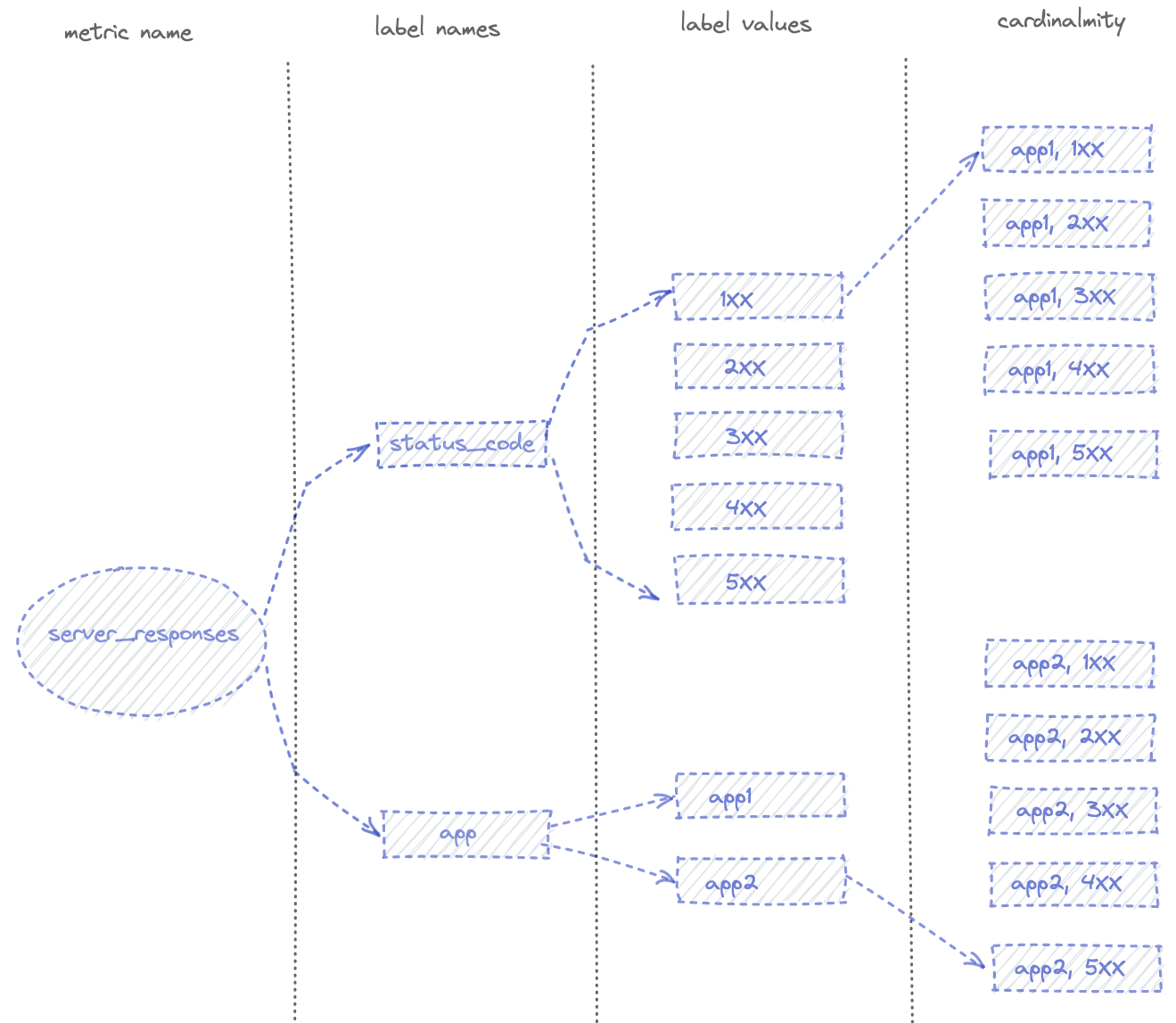Screen dimensions: 1176x1023
Task: Select the app1, 3XX cardinality entry
Action: pos(1069,297)
